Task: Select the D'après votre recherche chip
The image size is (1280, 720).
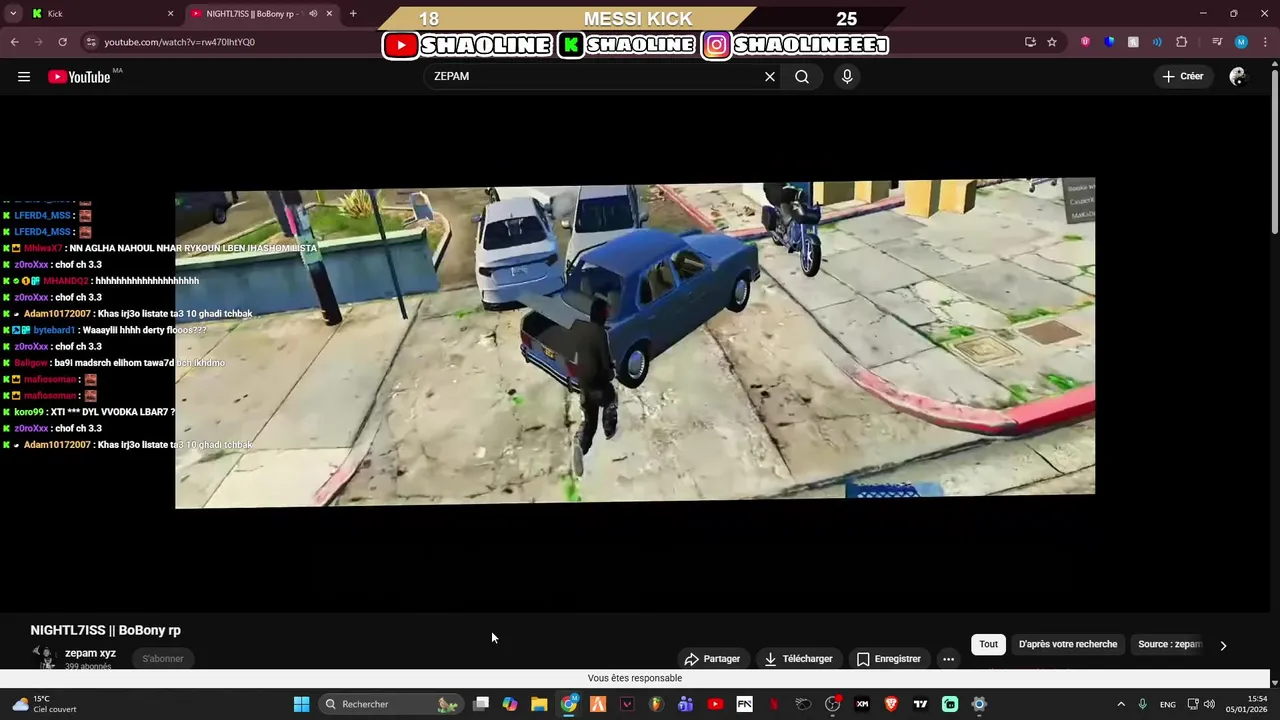Action: pyautogui.click(x=1068, y=645)
